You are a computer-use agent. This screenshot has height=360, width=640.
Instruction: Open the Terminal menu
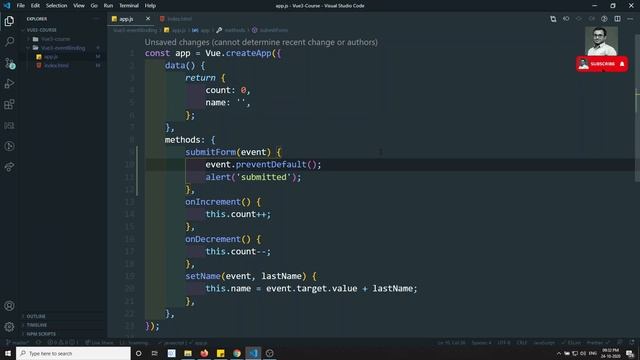click(x=129, y=6)
